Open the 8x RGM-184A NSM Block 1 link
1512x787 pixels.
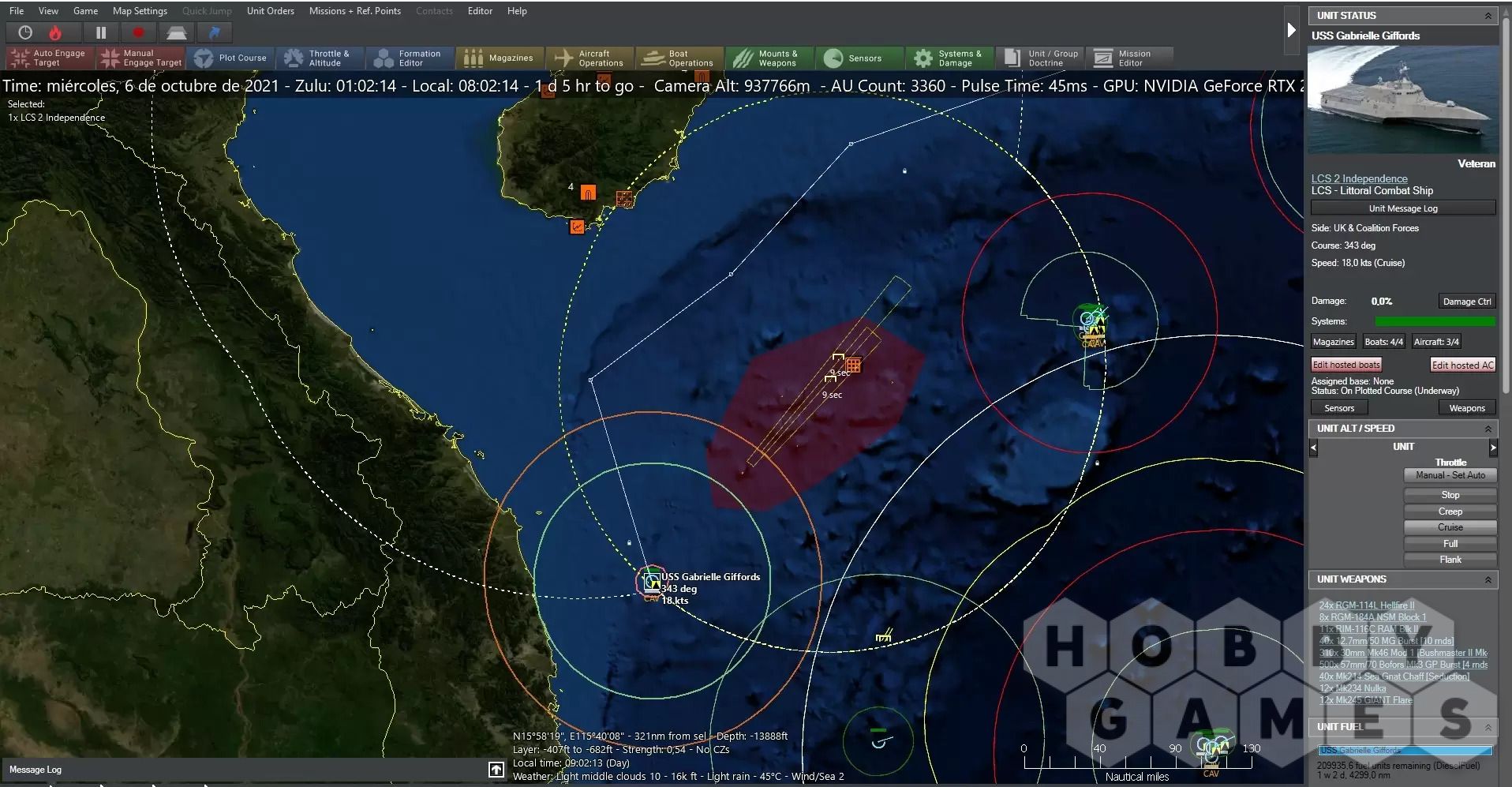click(x=1372, y=617)
